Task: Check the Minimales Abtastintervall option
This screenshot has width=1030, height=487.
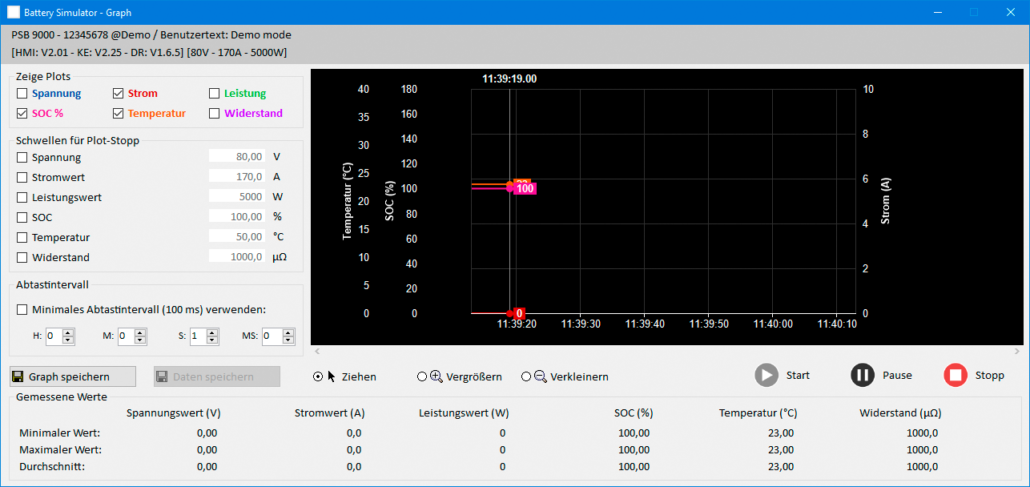Action: tap(22, 309)
